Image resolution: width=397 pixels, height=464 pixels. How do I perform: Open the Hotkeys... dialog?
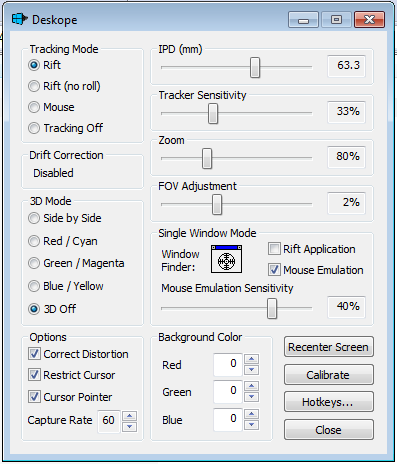tap(329, 402)
